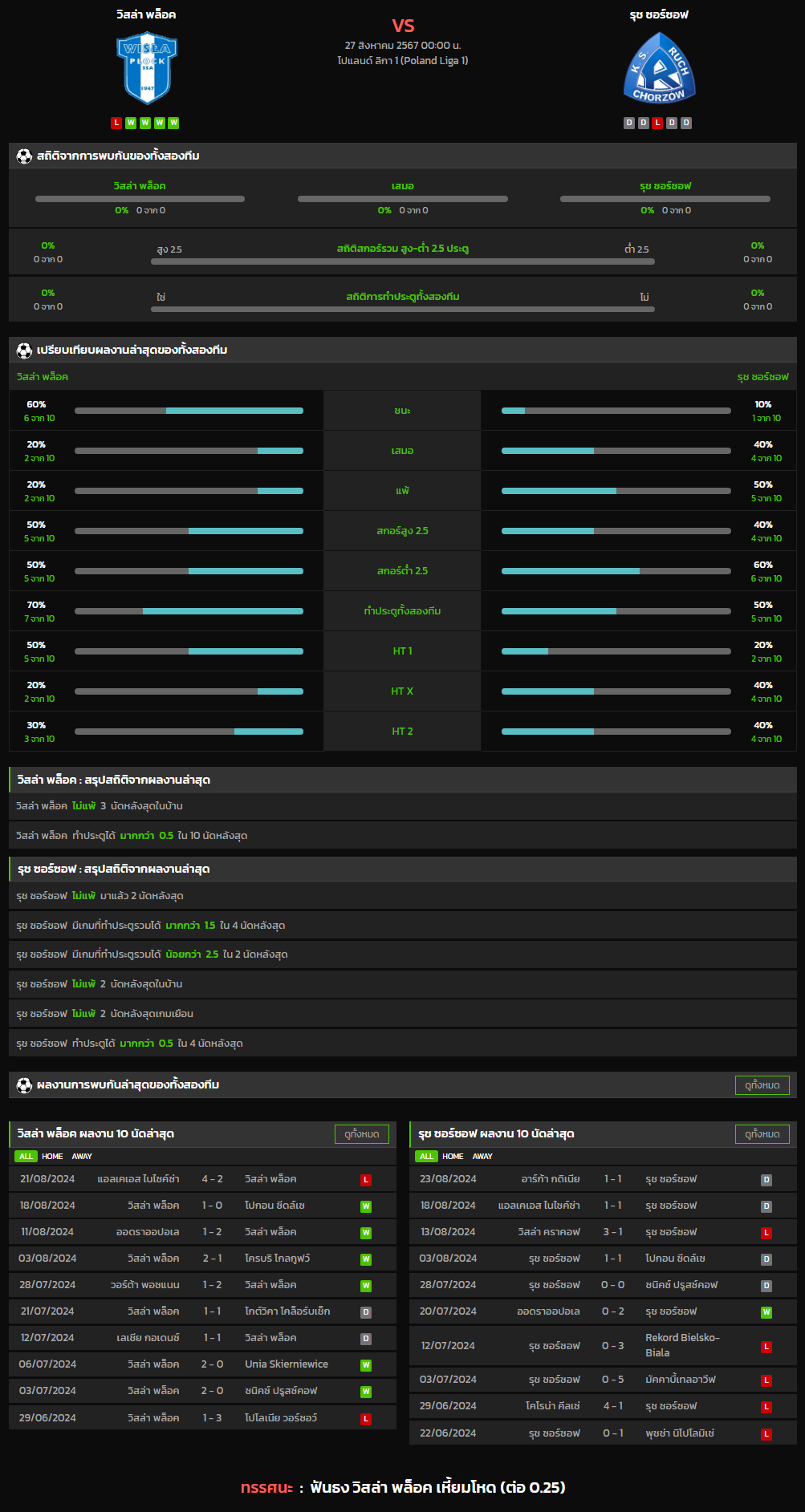This screenshot has height=1512, width=805.
Task: Click the HT 1 comparison row label
Action: [402, 651]
